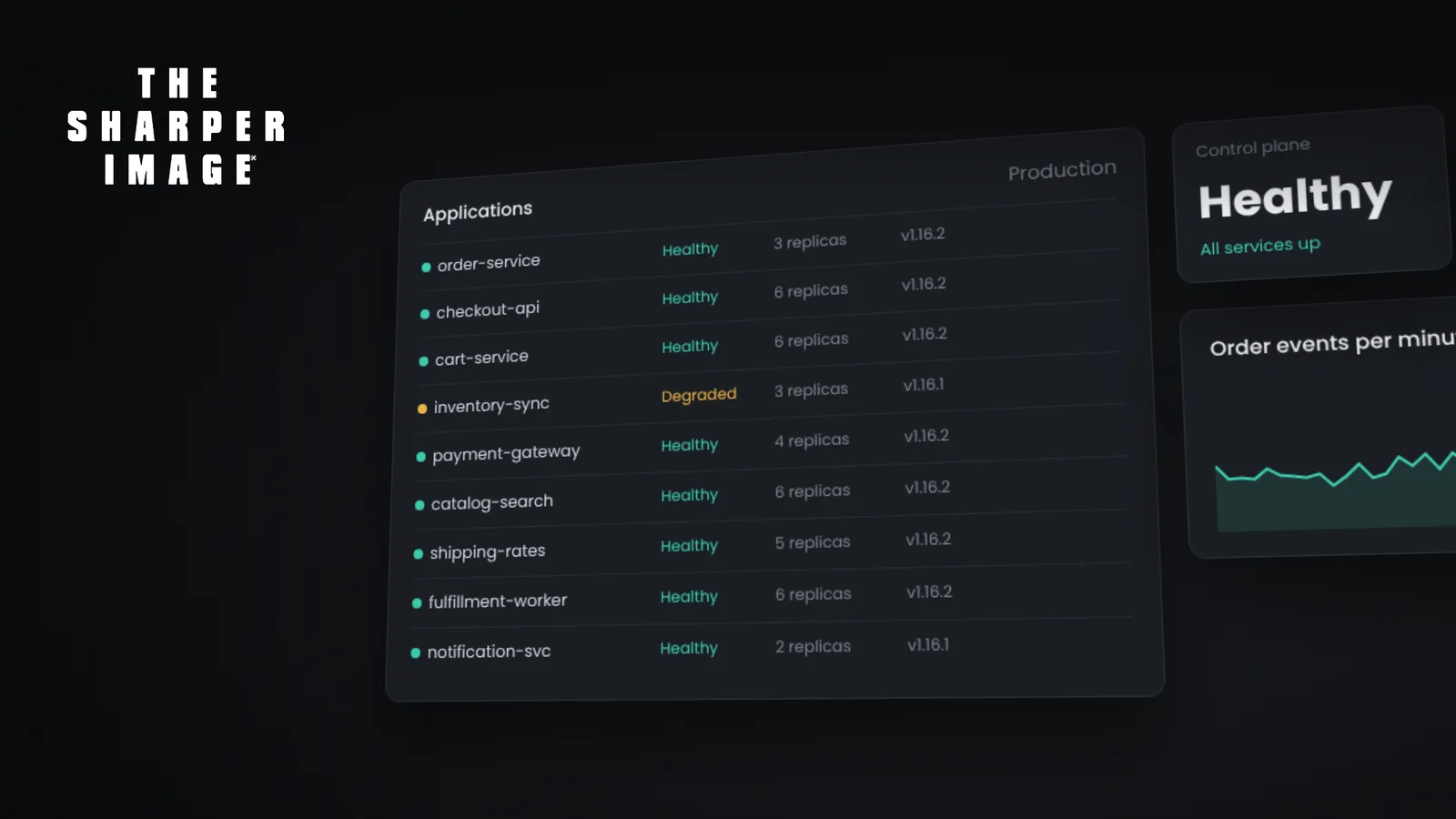
Task: Click 5 replicas for shipping-rates
Action: pos(813,542)
